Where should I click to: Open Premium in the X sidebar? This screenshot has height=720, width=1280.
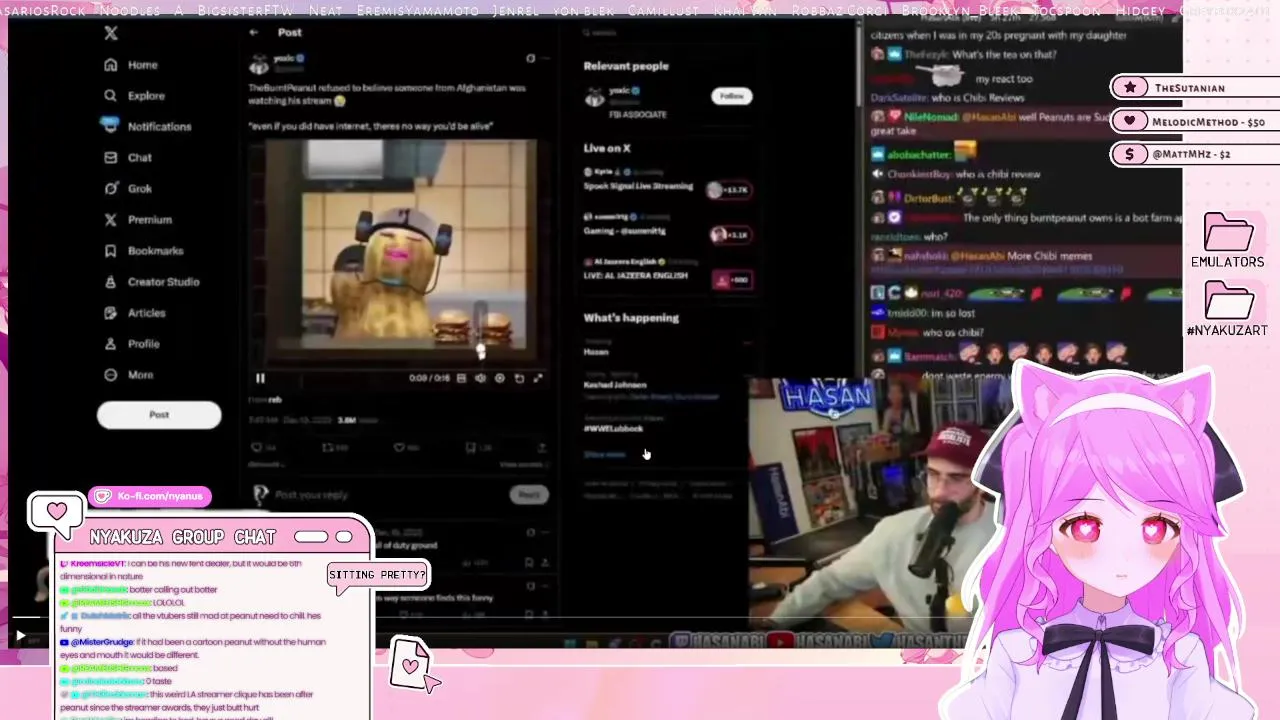point(138,220)
